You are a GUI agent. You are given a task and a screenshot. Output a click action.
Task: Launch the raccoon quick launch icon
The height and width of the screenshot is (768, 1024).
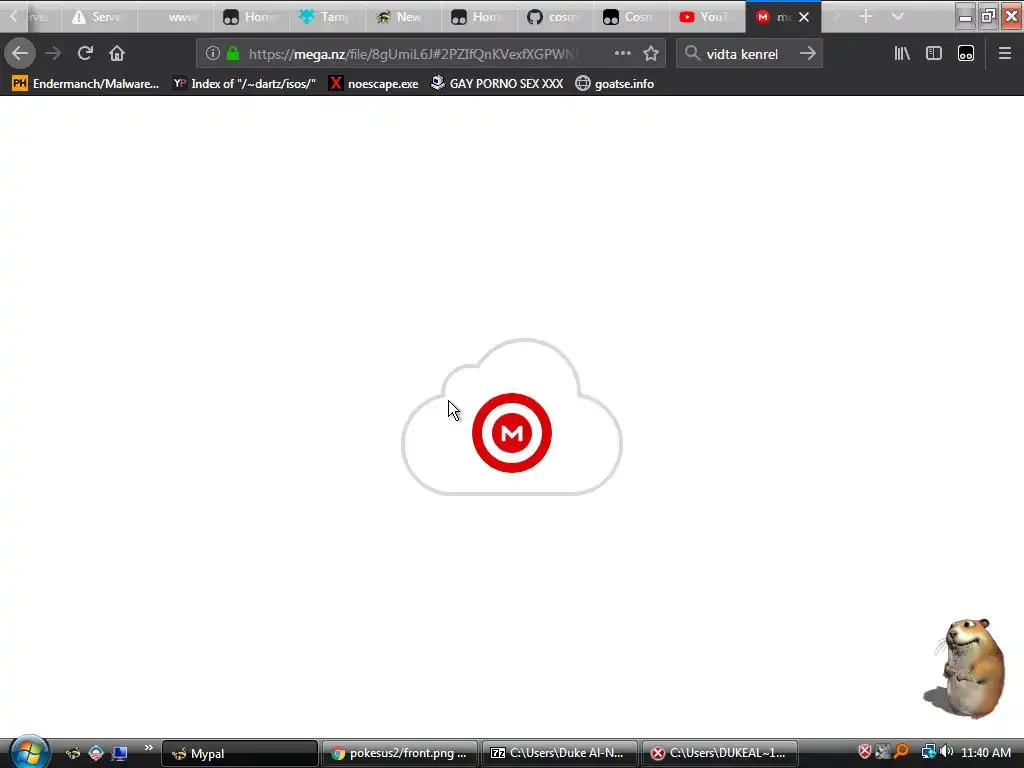coord(72,753)
